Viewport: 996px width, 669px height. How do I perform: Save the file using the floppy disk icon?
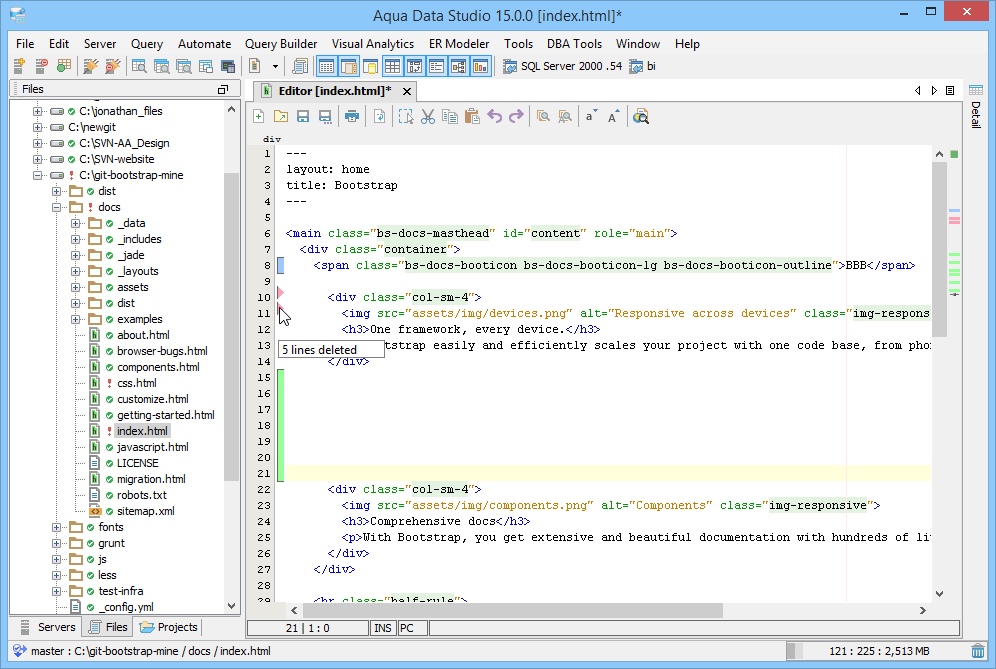303,116
